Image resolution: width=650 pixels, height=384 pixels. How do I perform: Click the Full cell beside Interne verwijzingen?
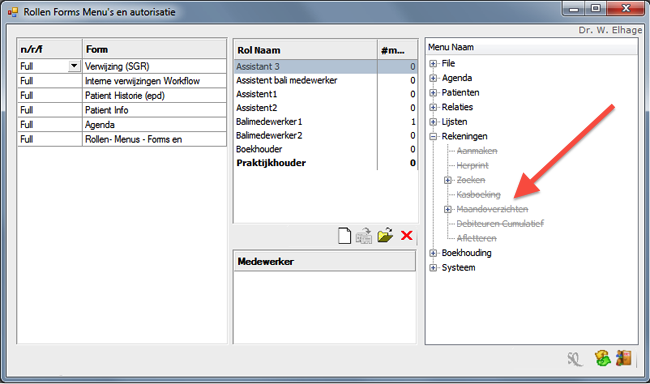[x=50, y=80]
